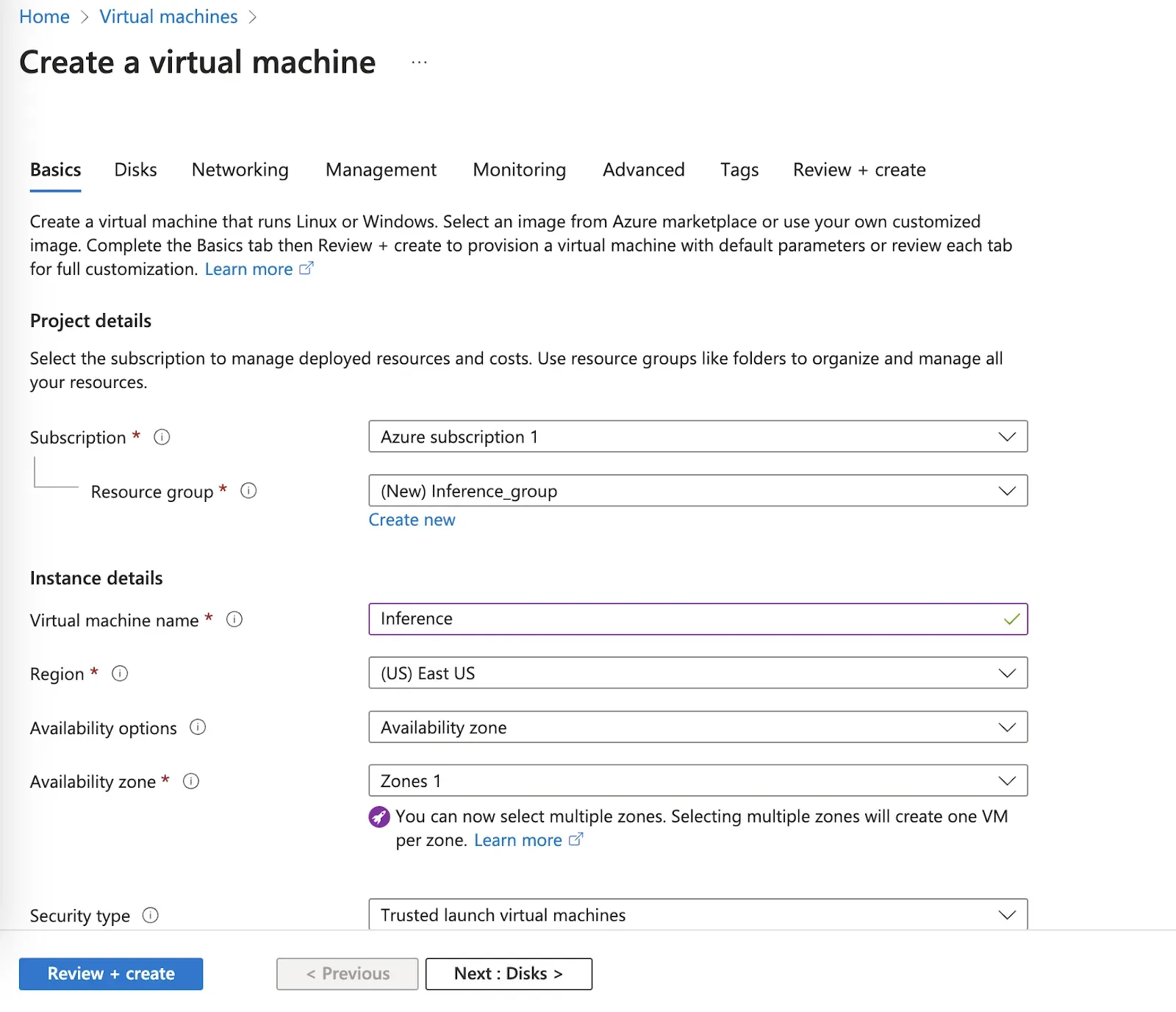Open the Learn more link about zones

[x=518, y=840]
